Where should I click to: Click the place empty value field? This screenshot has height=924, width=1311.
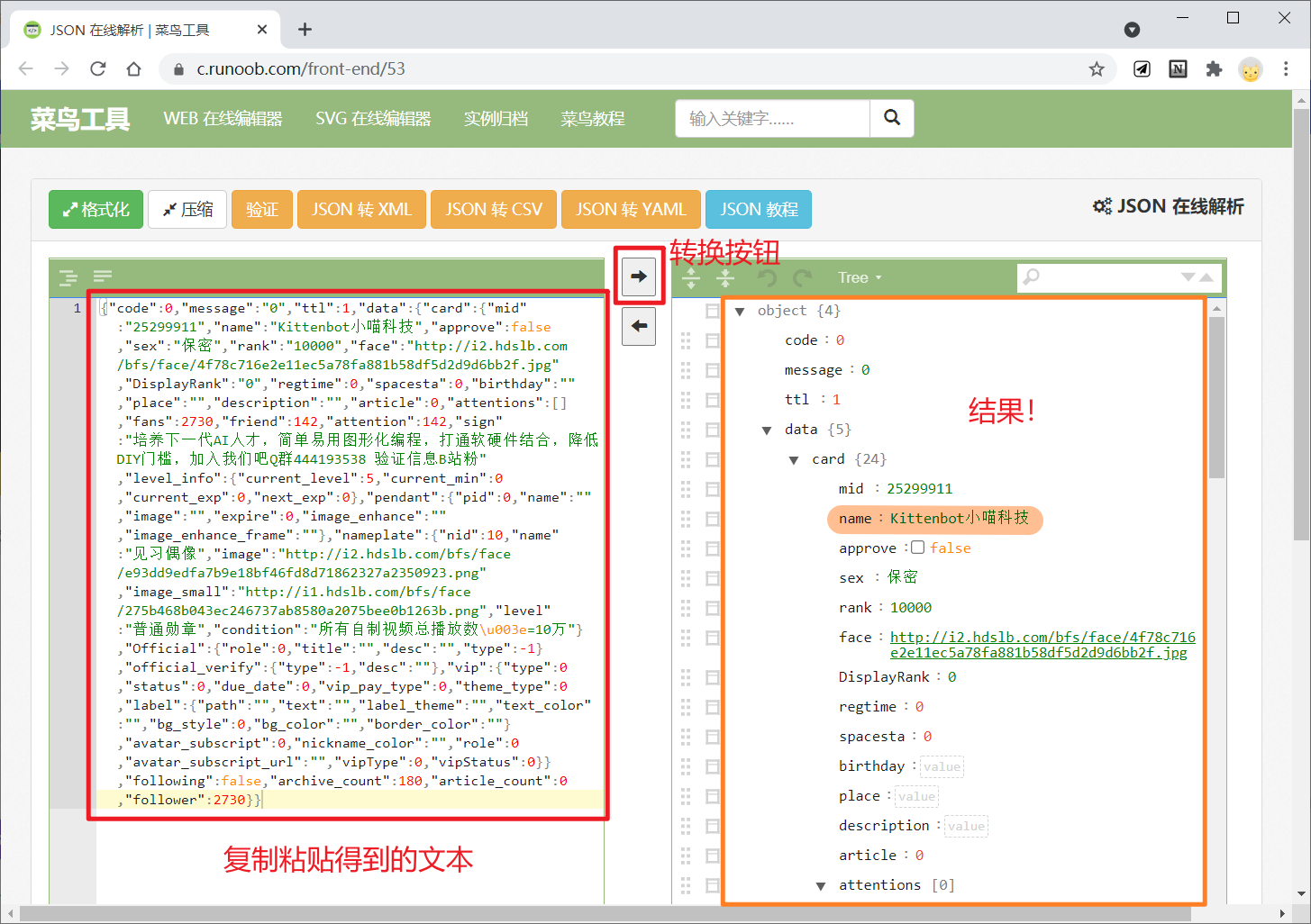[x=916, y=796]
